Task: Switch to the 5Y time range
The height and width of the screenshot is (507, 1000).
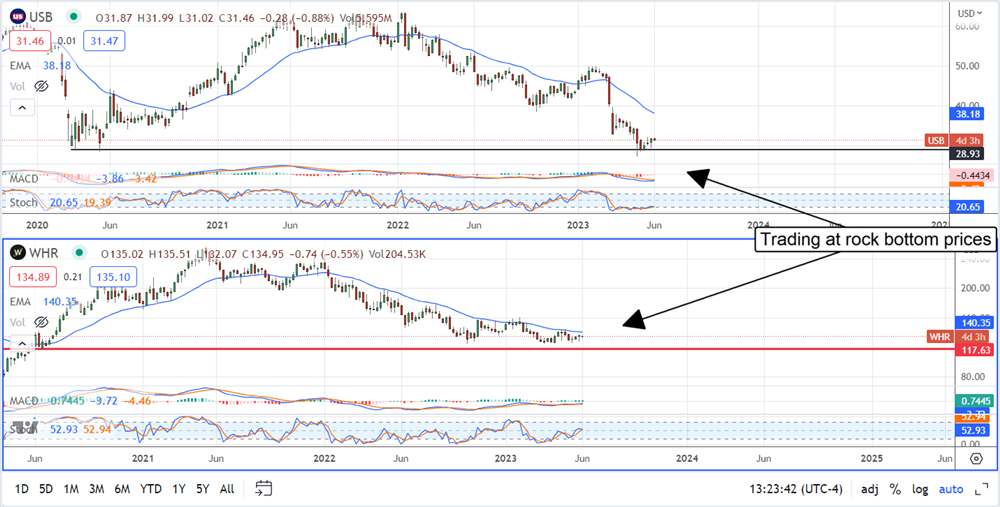Action: (x=202, y=489)
